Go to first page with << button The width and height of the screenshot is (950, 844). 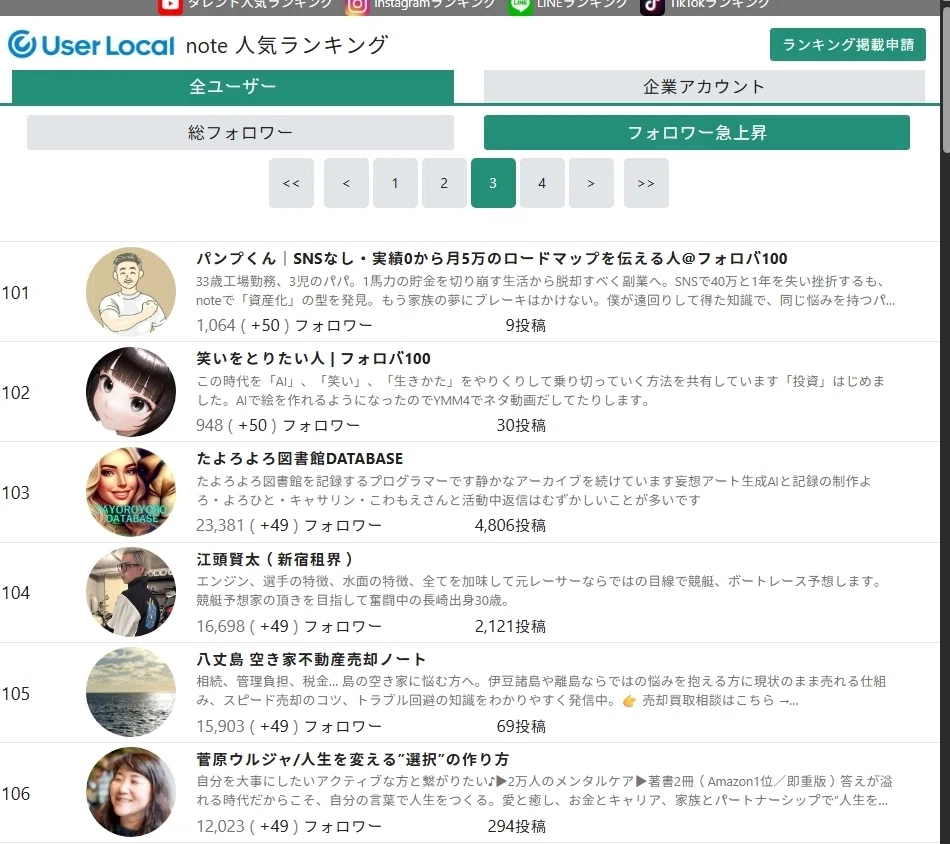[x=291, y=183]
